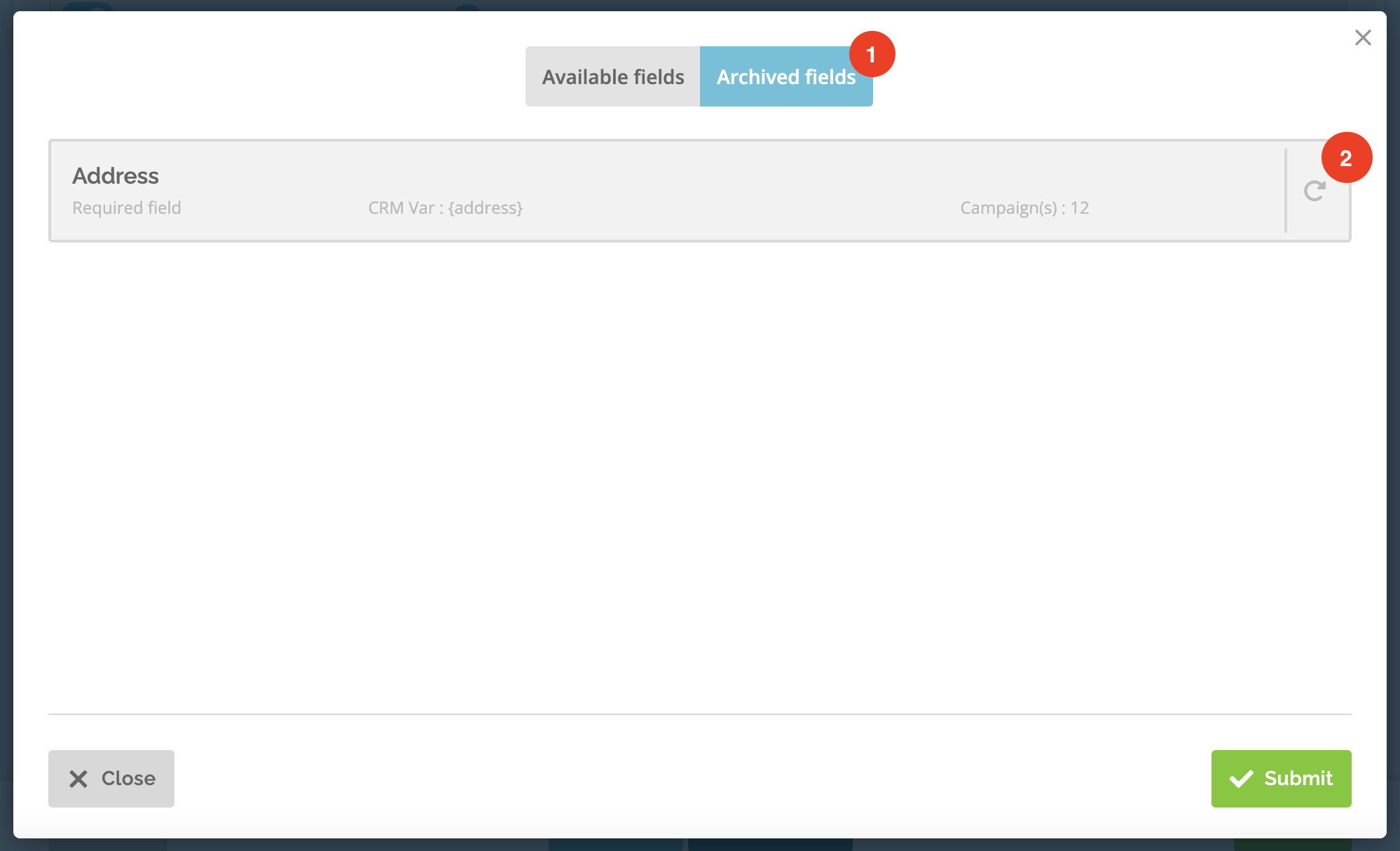Click the X icon in the Close button
This screenshot has width=1400, height=851.
click(x=78, y=778)
